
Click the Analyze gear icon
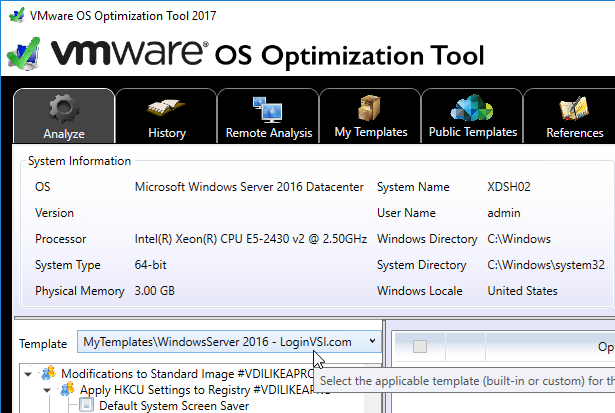[64, 109]
